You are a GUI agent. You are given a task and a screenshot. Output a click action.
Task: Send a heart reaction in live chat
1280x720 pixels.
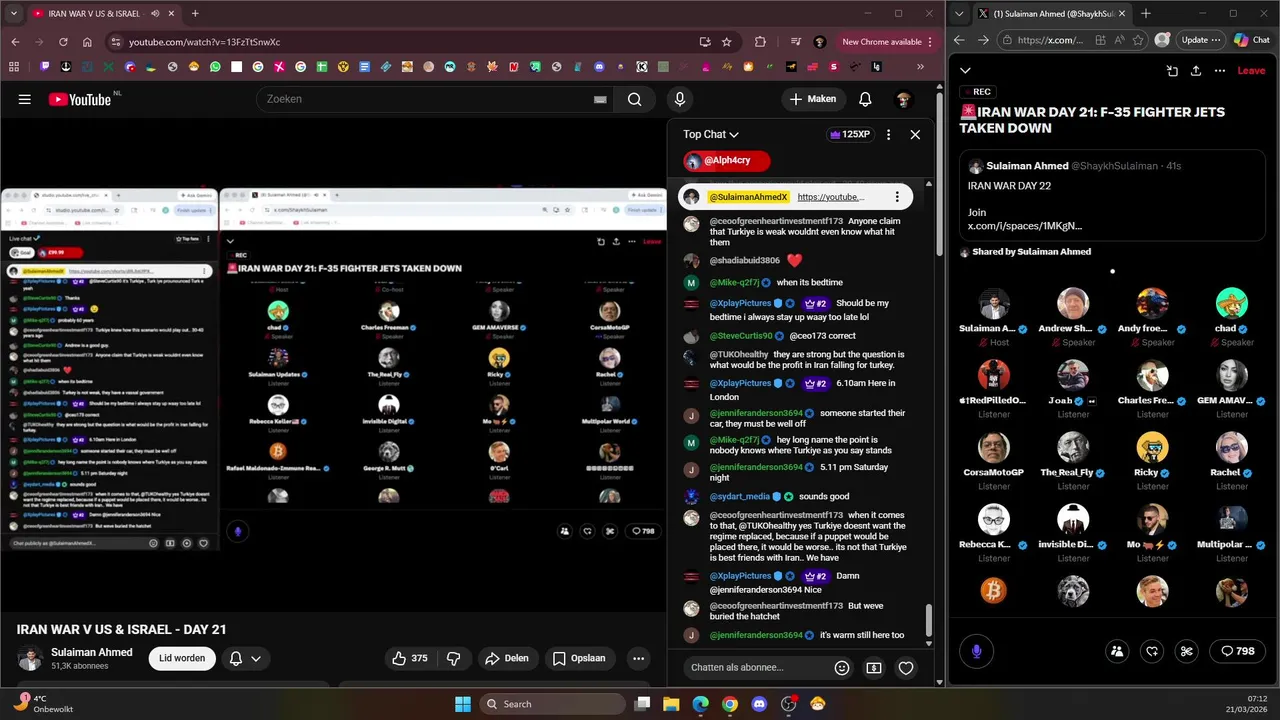[x=906, y=668]
